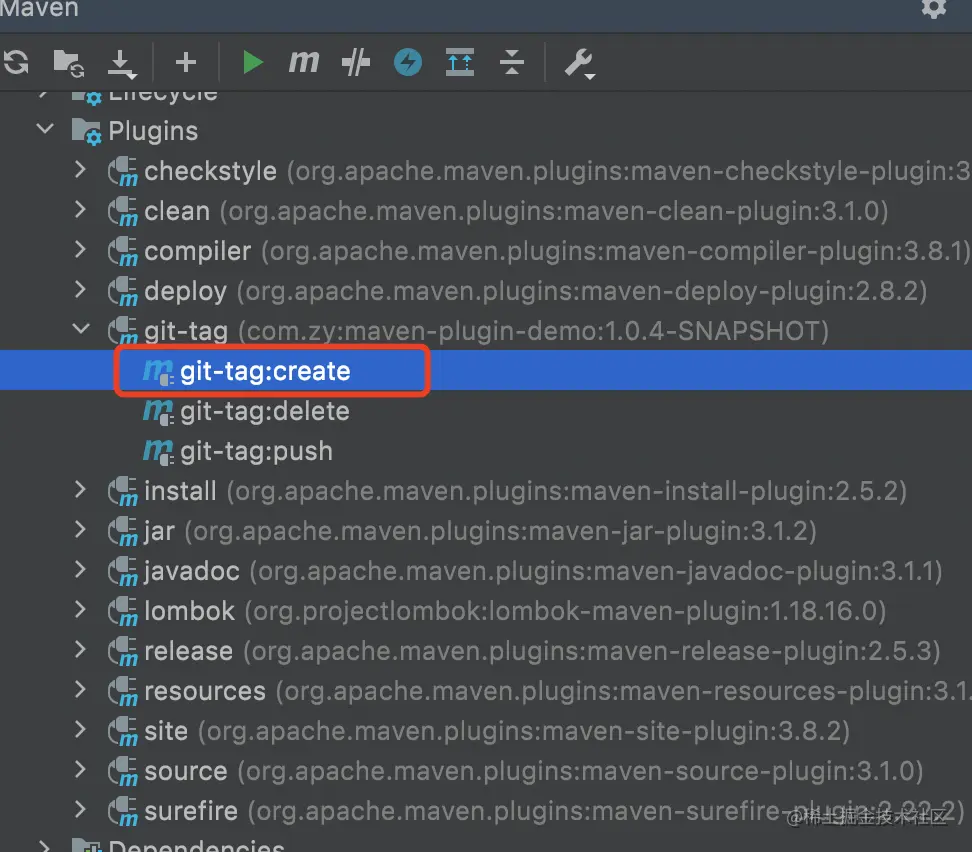
Task: Select the checkstyle plugin row text
Action: 558,171
